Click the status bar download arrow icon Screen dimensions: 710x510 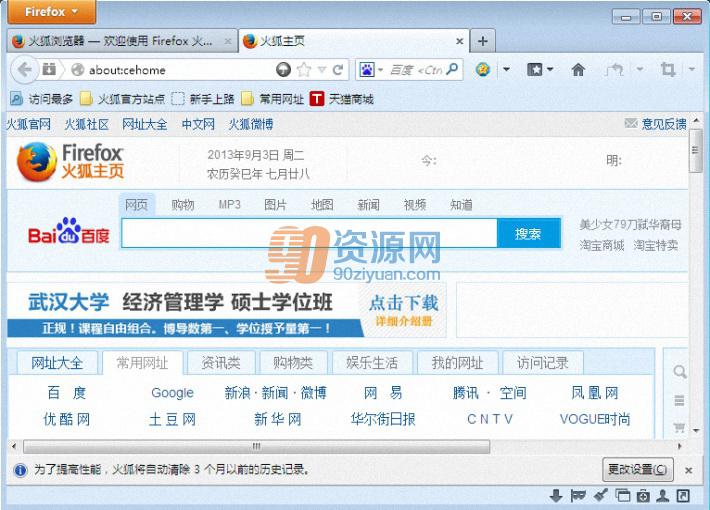[556, 496]
